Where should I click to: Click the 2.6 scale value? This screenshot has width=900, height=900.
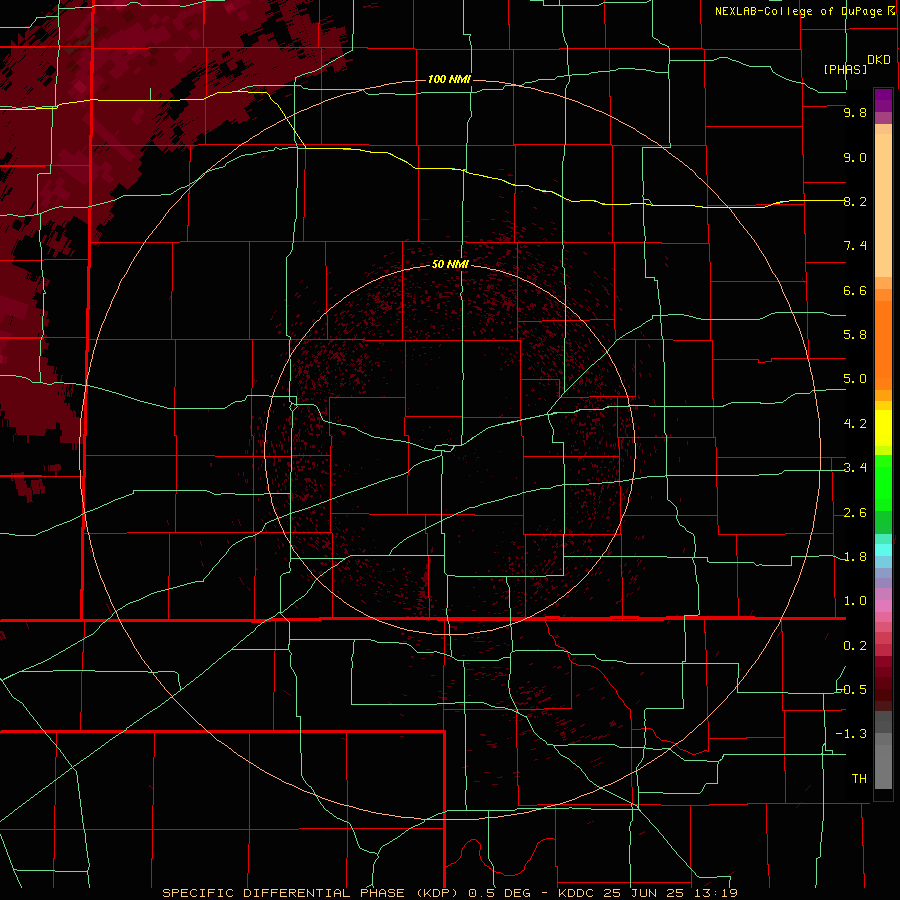pyautogui.click(x=855, y=513)
